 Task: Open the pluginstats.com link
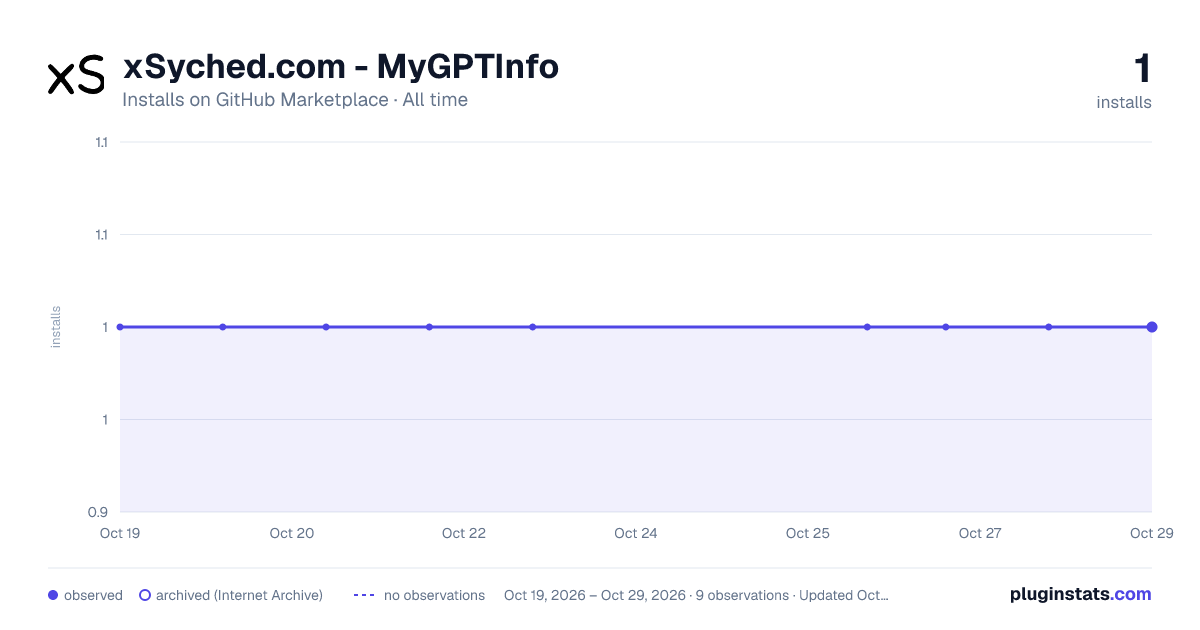[1080, 594]
